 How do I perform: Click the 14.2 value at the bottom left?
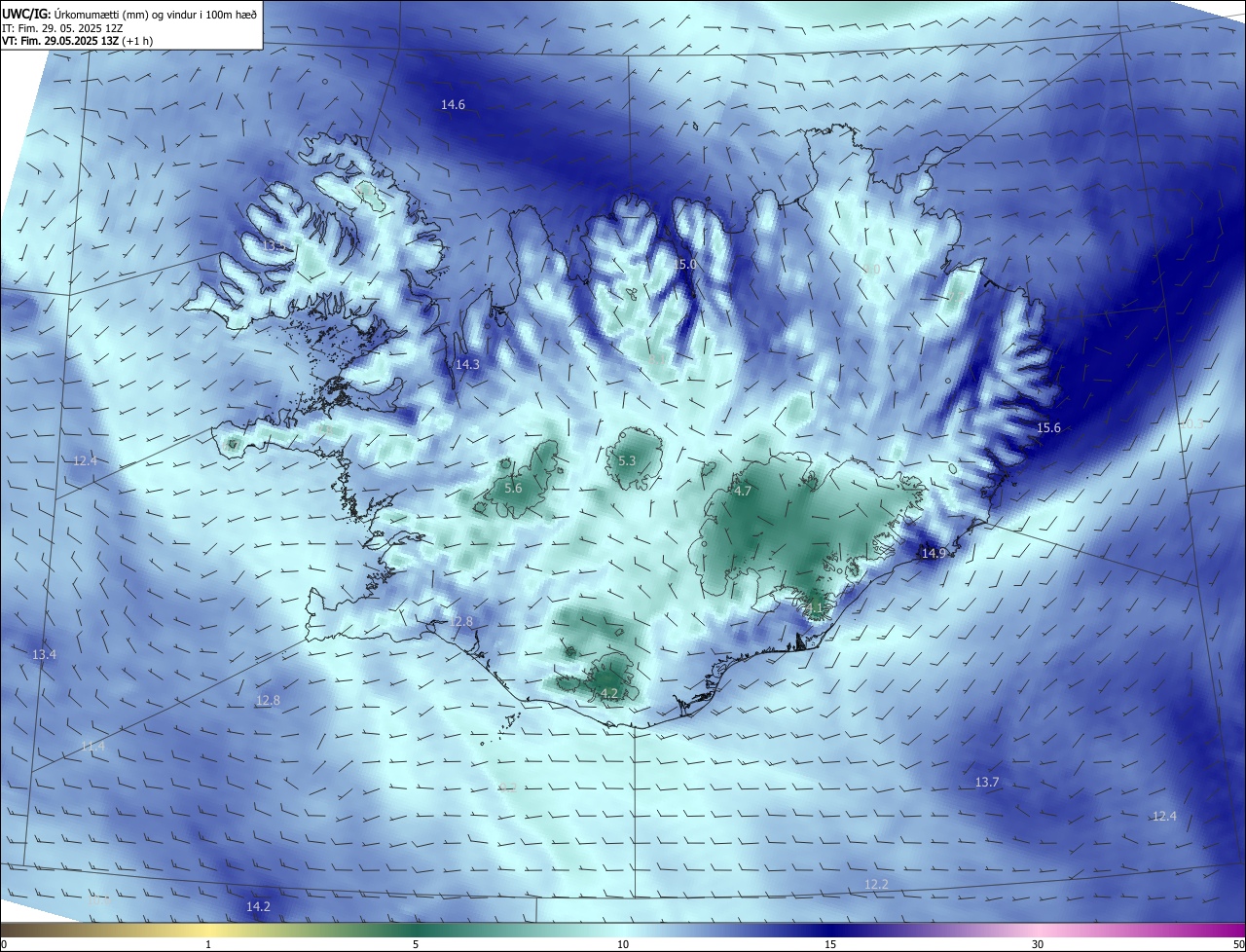258,905
